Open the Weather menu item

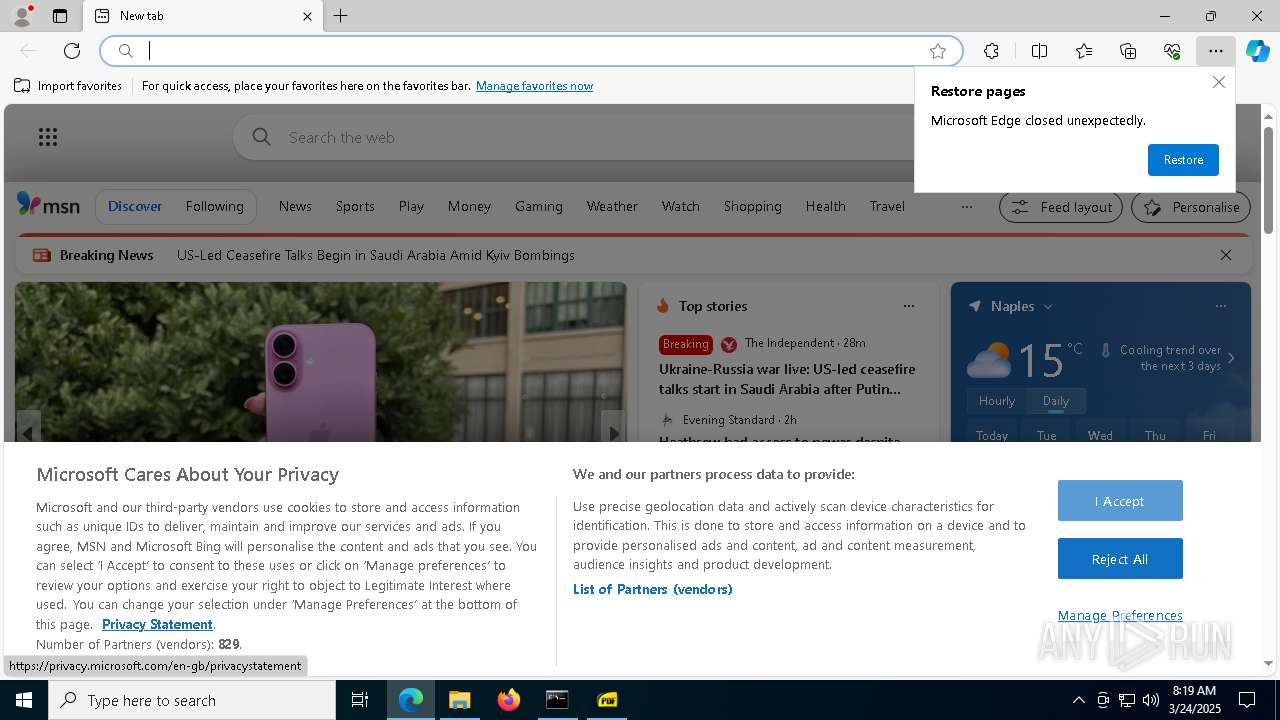click(x=612, y=206)
